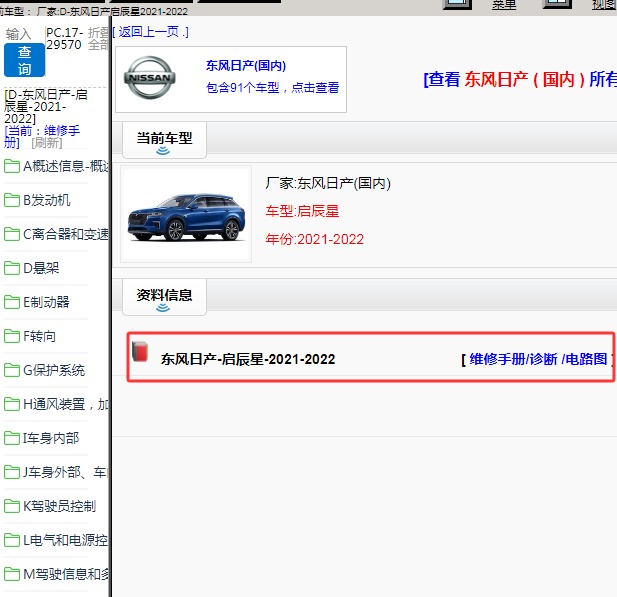Click the Nissan logo image

(x=150, y=78)
